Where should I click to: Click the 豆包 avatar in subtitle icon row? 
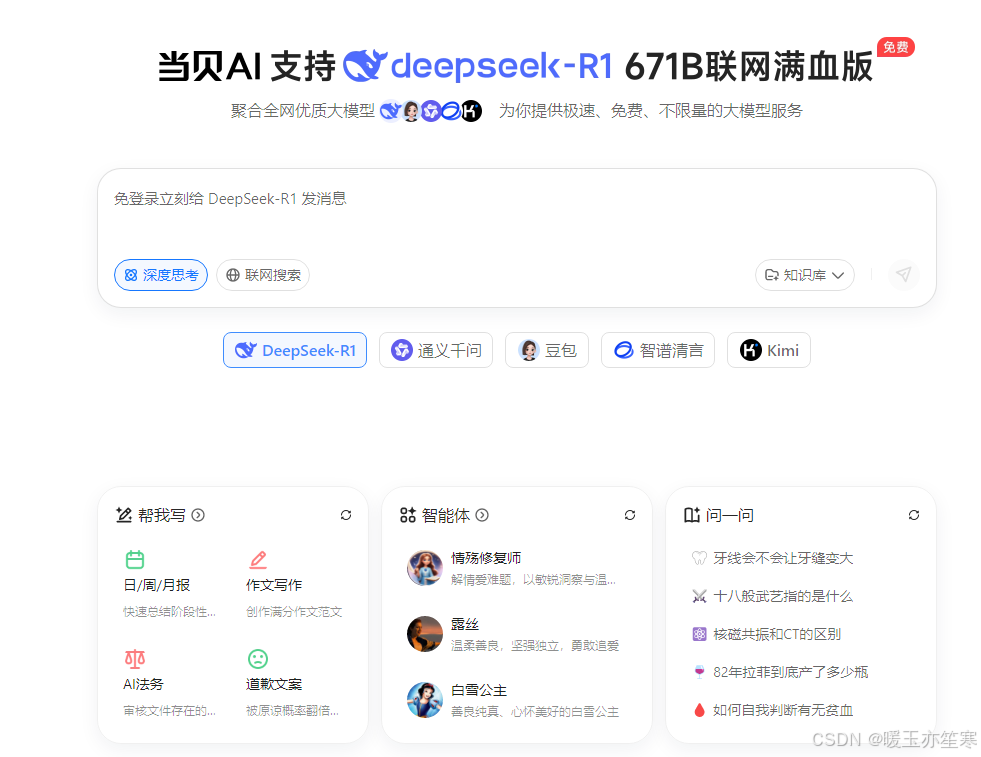[x=411, y=111]
